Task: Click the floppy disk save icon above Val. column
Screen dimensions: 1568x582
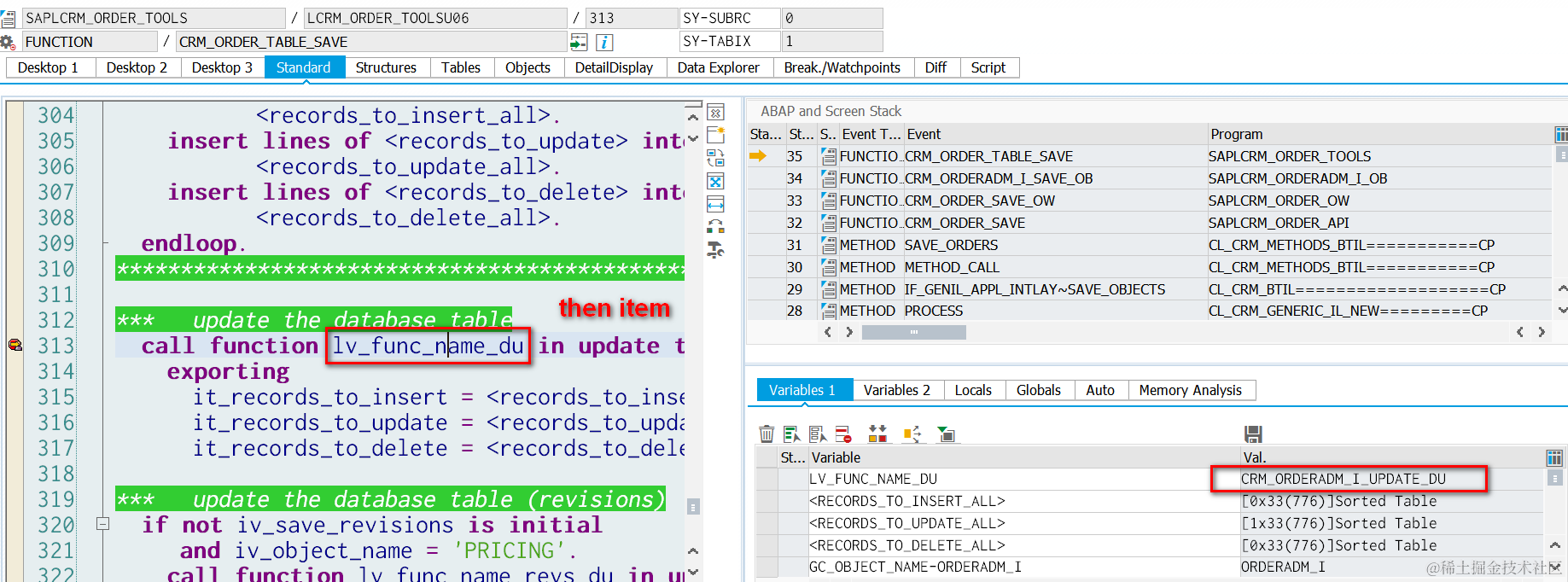Action: pyautogui.click(x=1253, y=434)
